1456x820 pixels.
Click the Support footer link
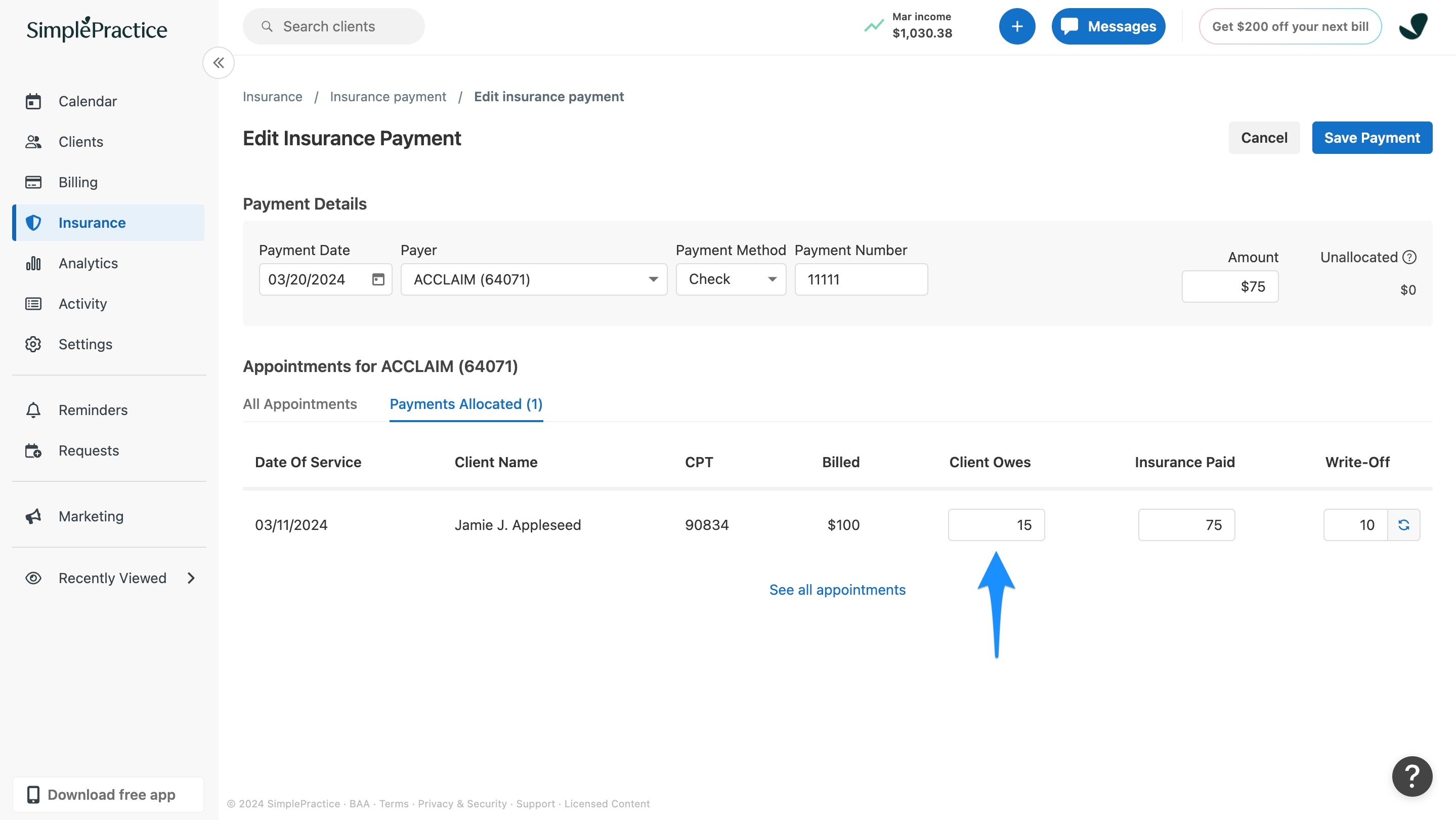point(535,804)
